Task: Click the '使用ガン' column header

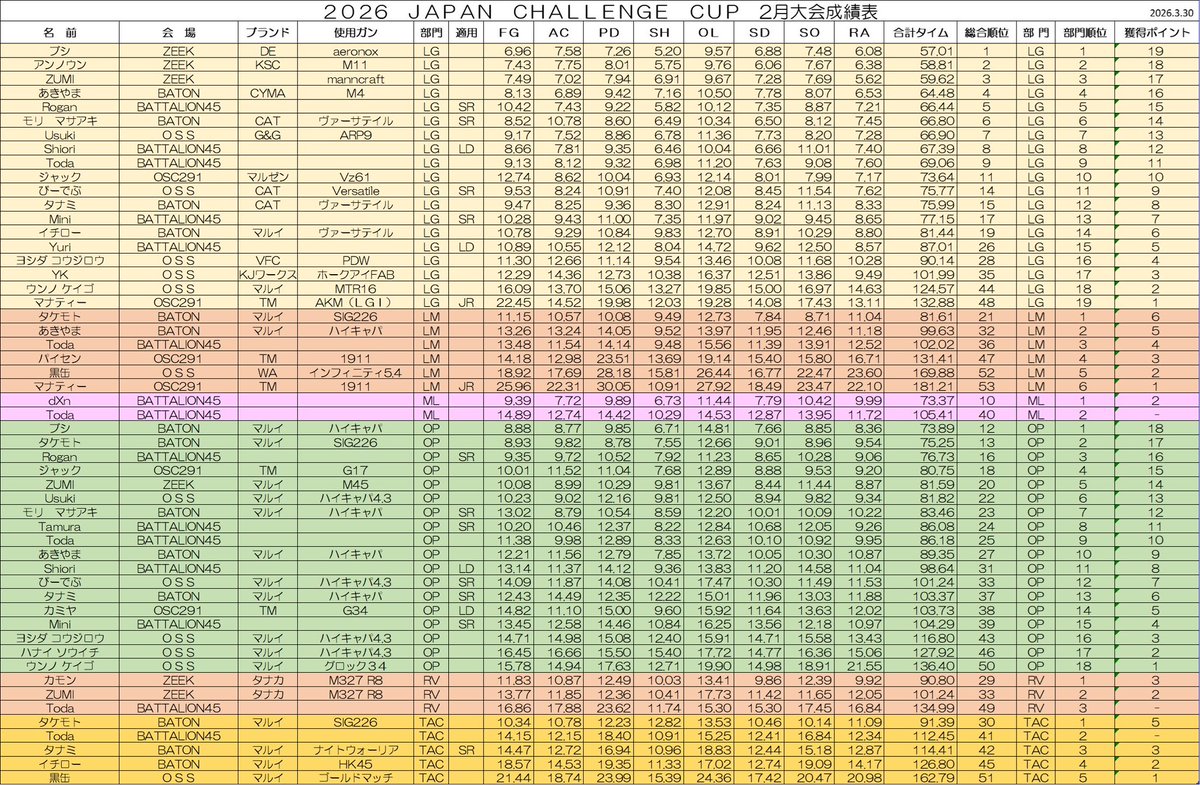Action: coord(357,32)
